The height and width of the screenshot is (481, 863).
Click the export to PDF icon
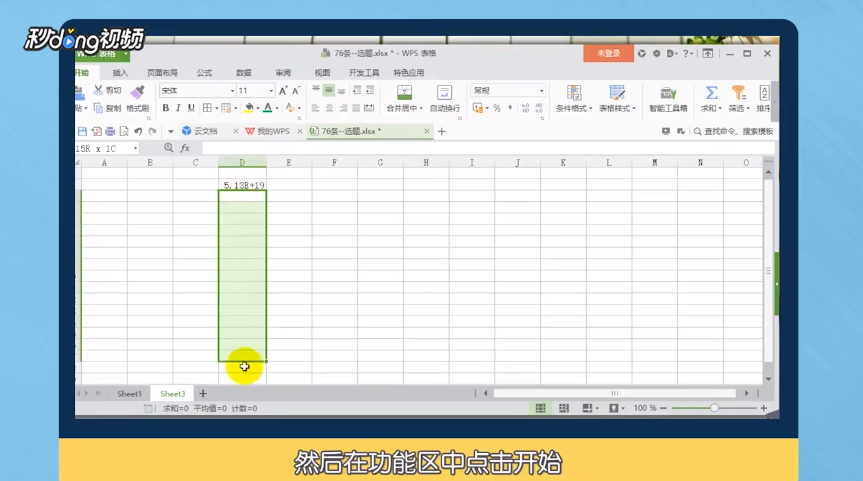[96, 131]
